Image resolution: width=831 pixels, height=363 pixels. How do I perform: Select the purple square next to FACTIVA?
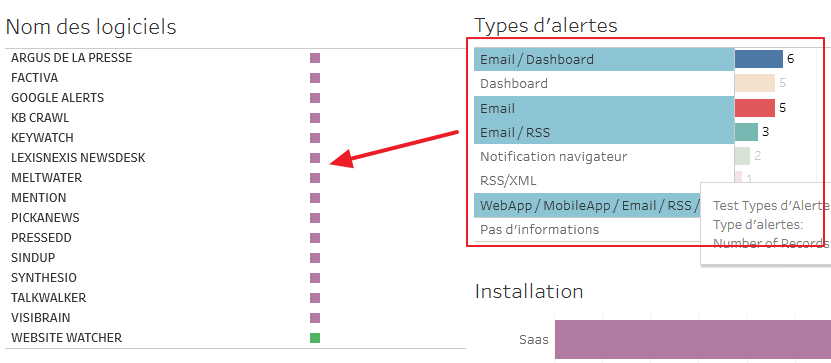point(315,78)
